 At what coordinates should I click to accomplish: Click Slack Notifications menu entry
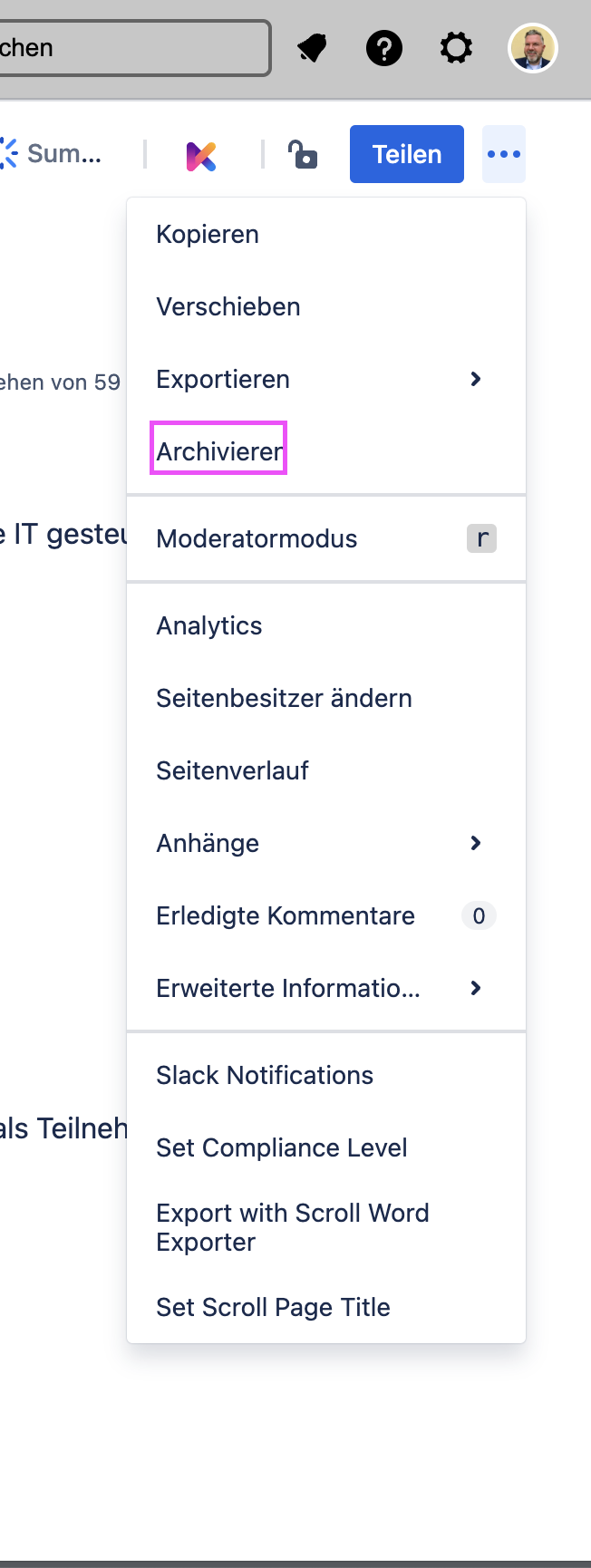click(x=326, y=1075)
